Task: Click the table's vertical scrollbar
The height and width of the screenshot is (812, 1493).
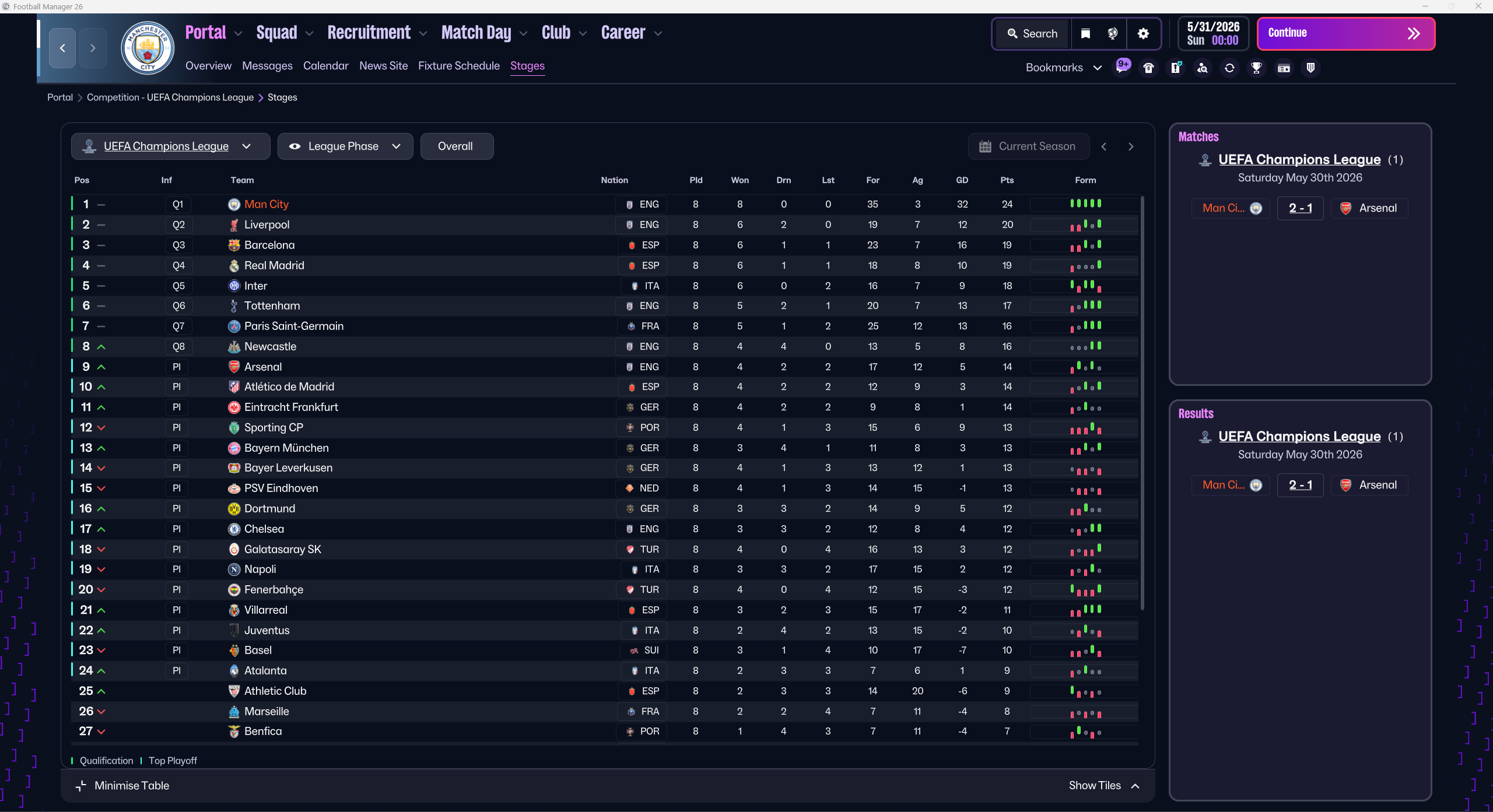Action: (x=1141, y=402)
